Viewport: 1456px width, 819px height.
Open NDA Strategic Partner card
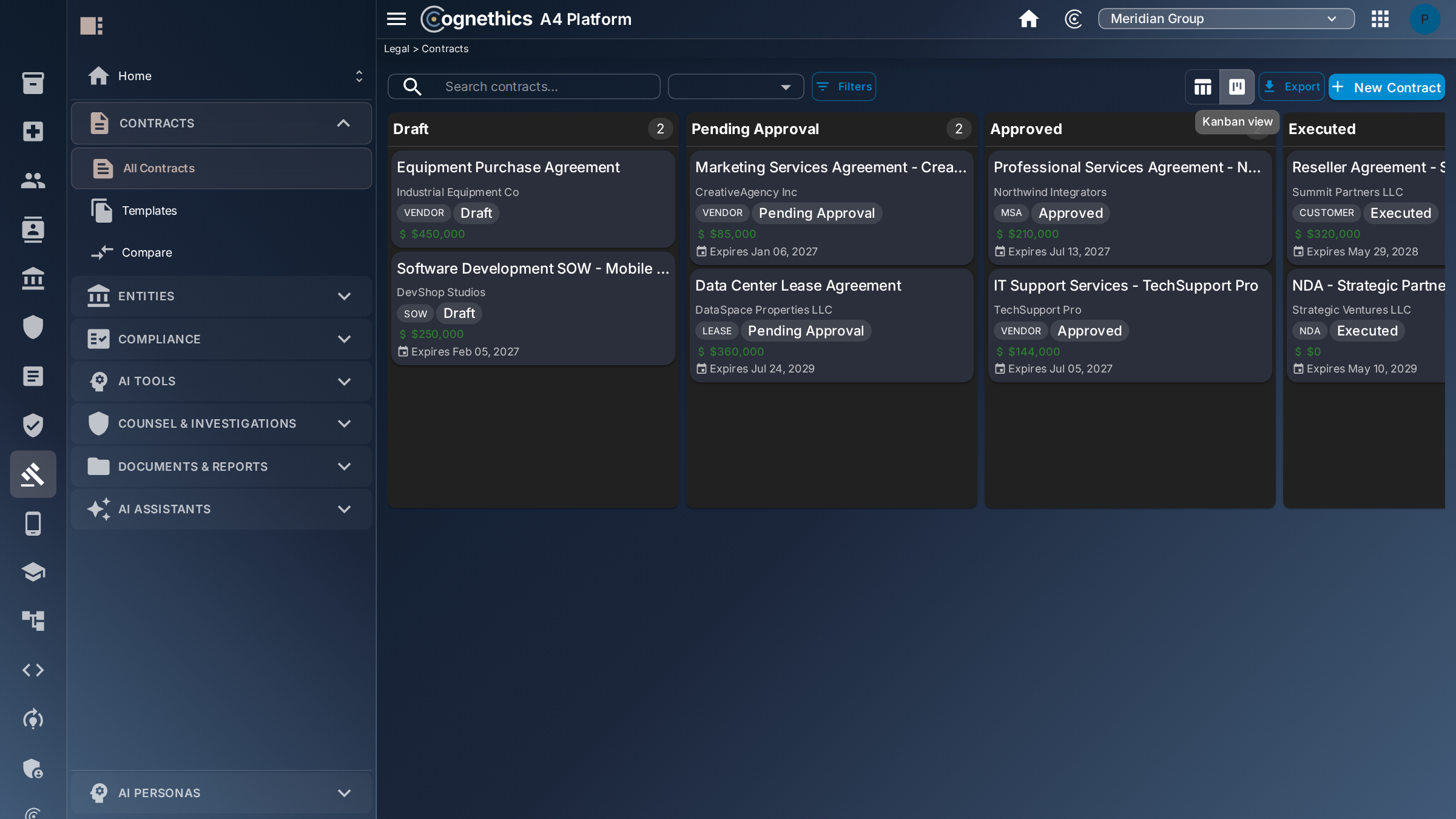point(1366,325)
